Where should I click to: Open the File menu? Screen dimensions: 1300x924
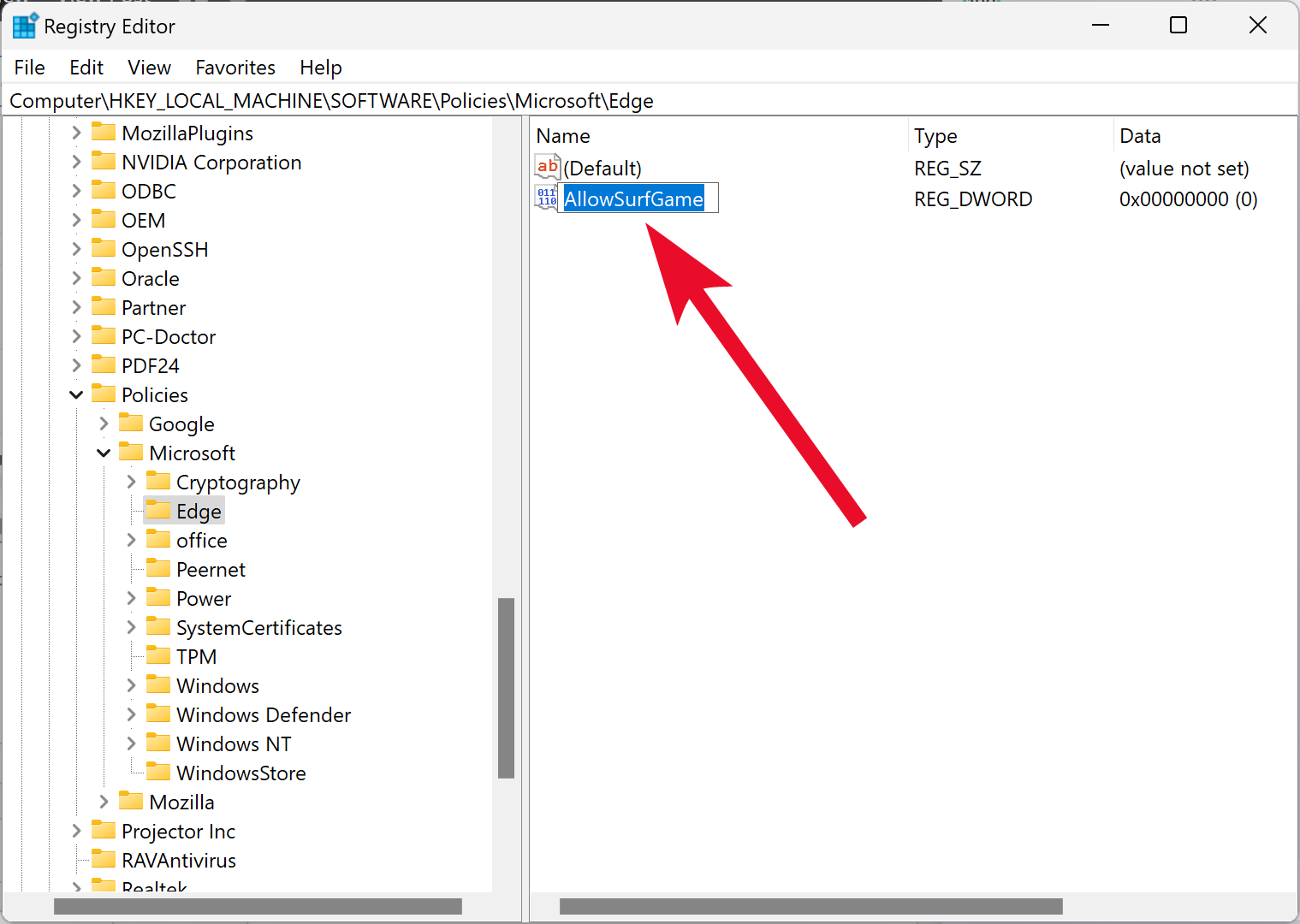[x=30, y=68]
